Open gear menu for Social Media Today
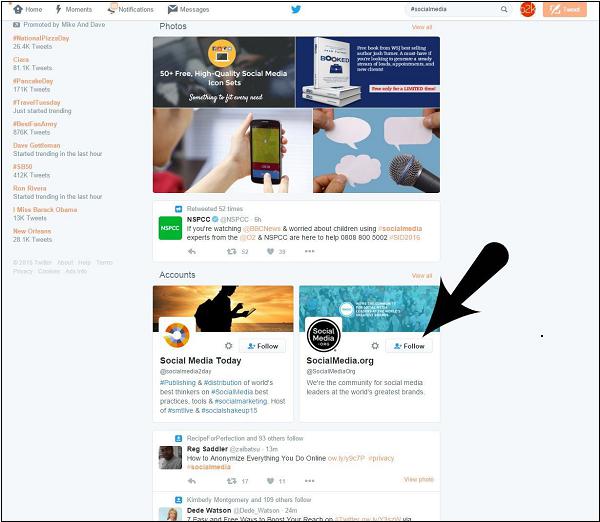This screenshot has height=522, width=600. tap(228, 346)
